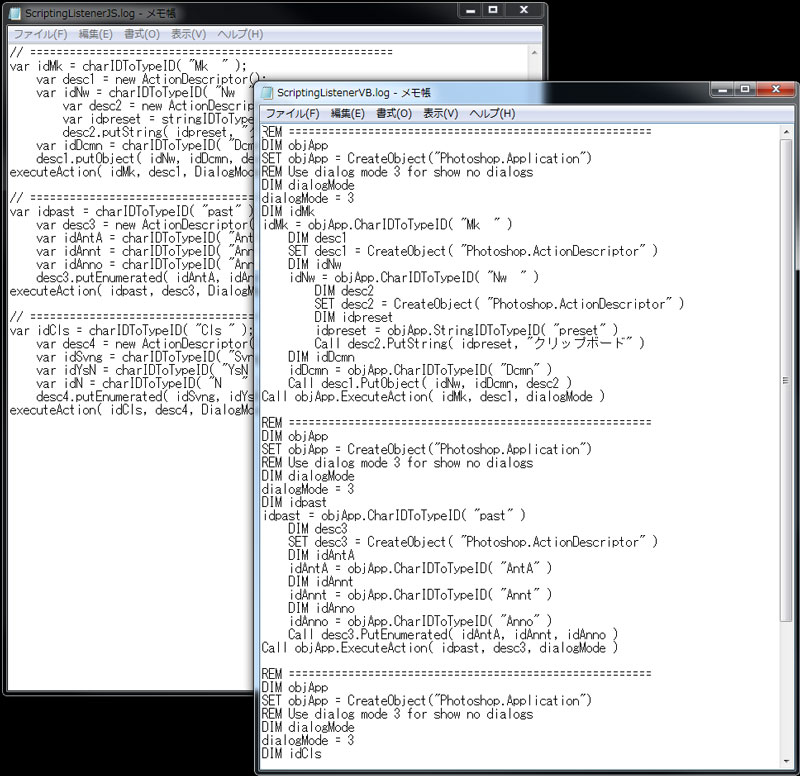800x776 pixels.
Task: Close the ScriptingListenerVB.log window
Action: [x=777, y=90]
